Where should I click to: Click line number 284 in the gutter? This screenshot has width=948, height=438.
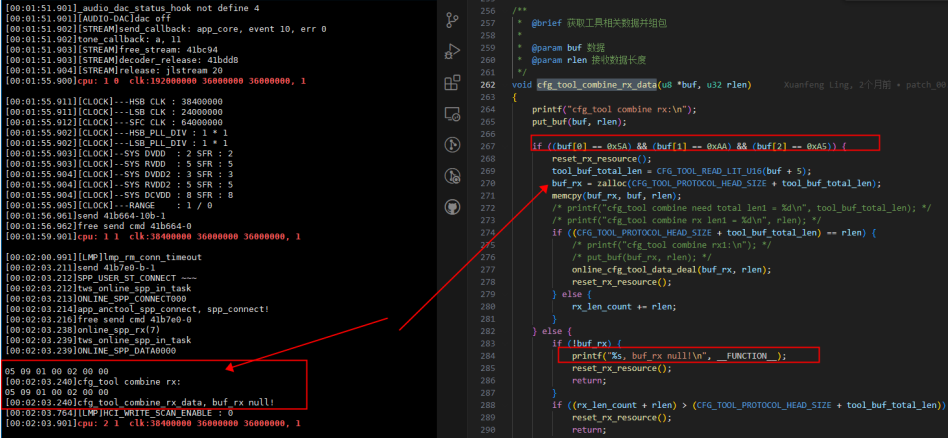pyautogui.click(x=487, y=356)
